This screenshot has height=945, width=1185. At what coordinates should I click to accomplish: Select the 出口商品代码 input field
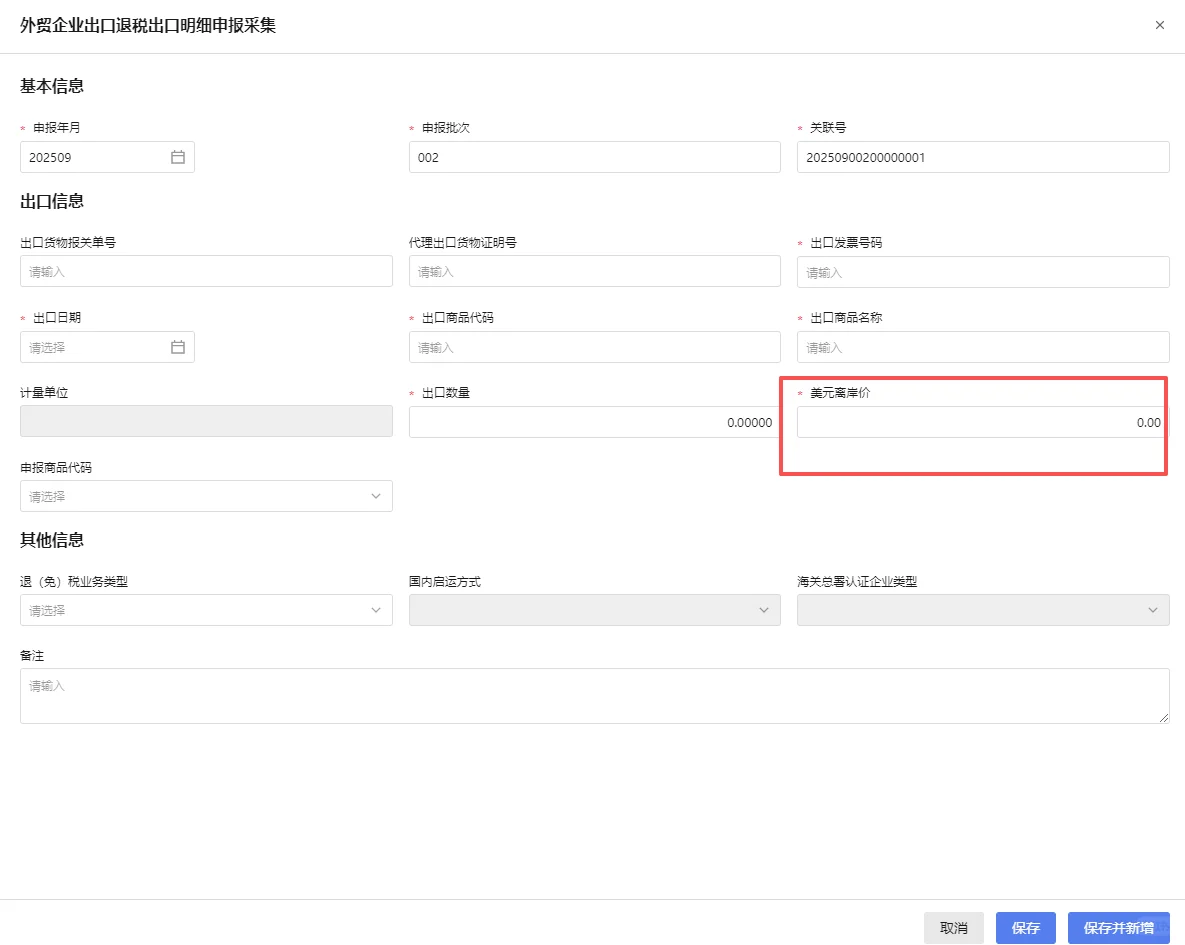pos(594,347)
